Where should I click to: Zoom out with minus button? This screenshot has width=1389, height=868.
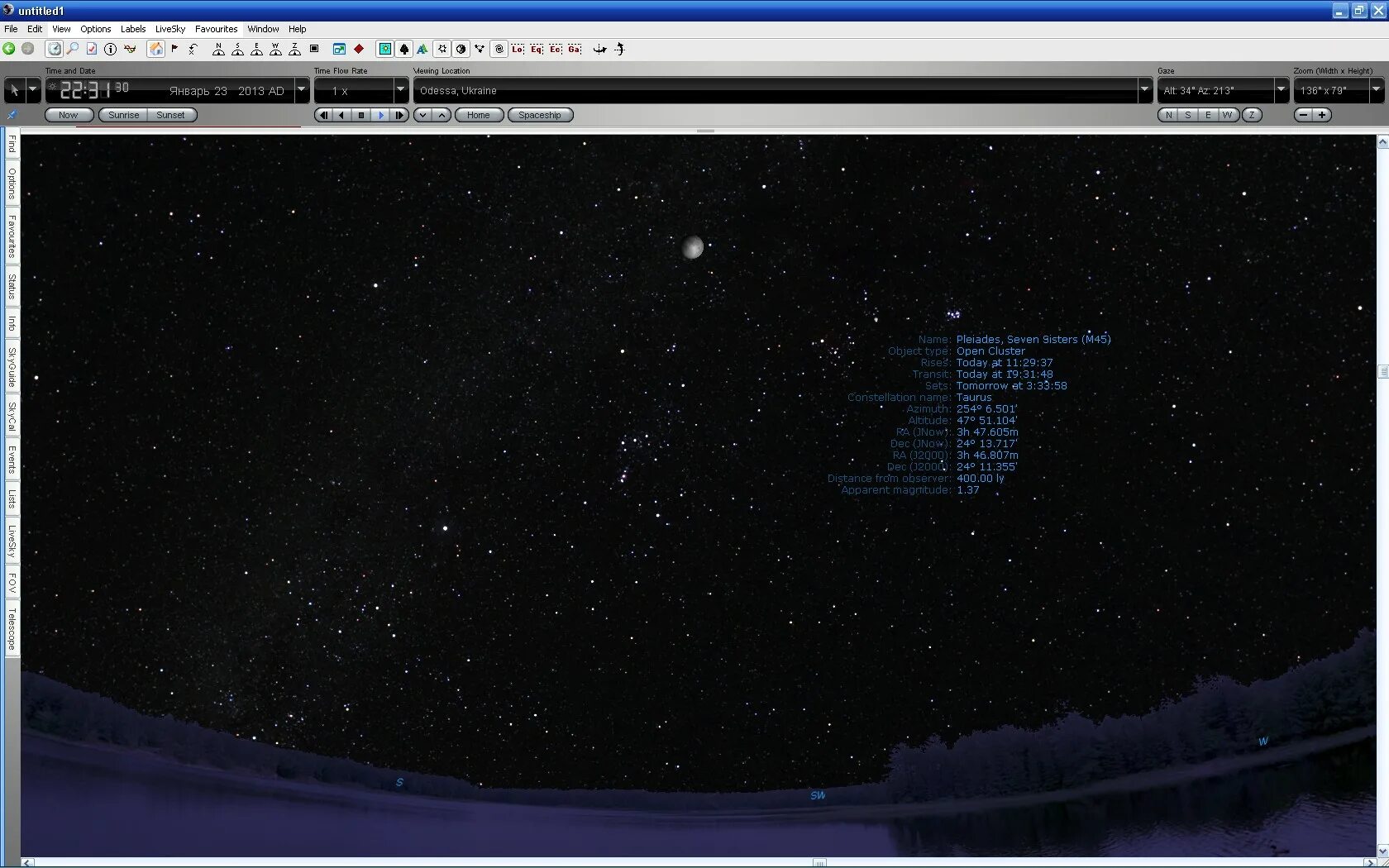pyautogui.click(x=1304, y=115)
